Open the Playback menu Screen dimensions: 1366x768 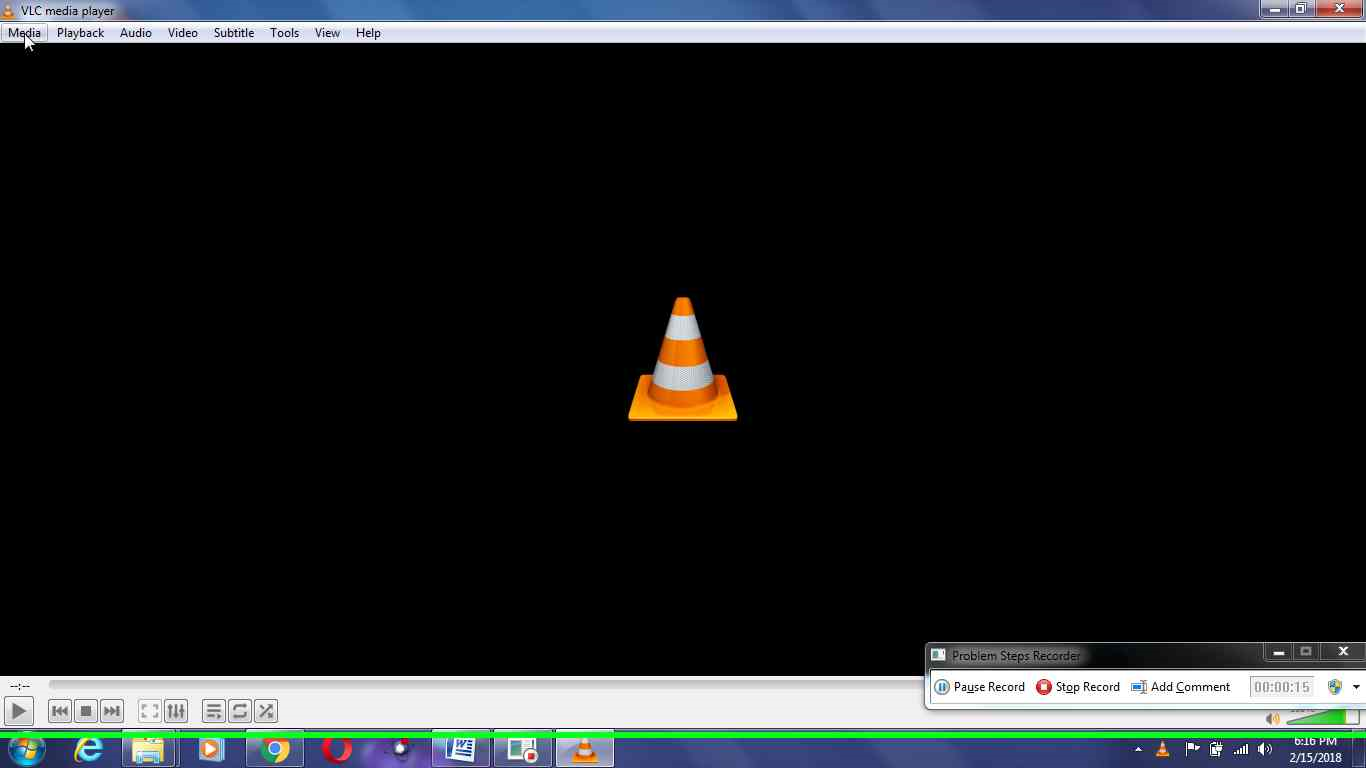point(80,33)
